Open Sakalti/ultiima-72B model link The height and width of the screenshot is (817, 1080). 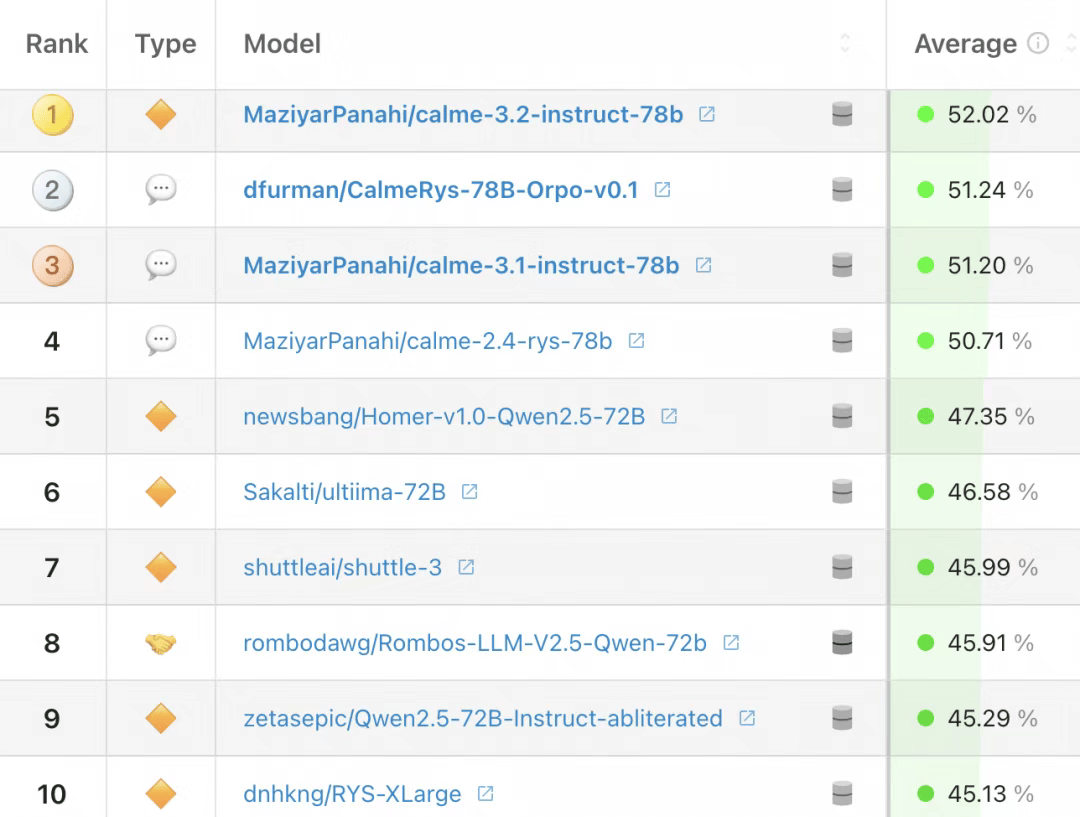pos(344,492)
